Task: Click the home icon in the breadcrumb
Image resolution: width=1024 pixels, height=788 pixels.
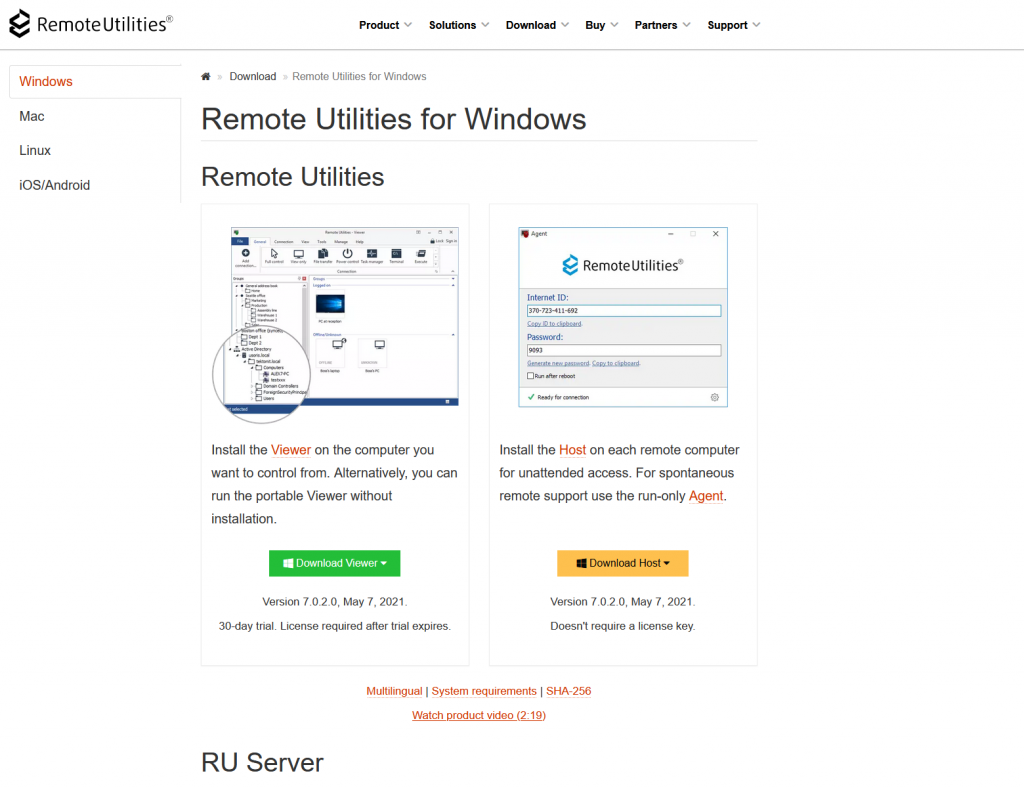Action: 205,75
